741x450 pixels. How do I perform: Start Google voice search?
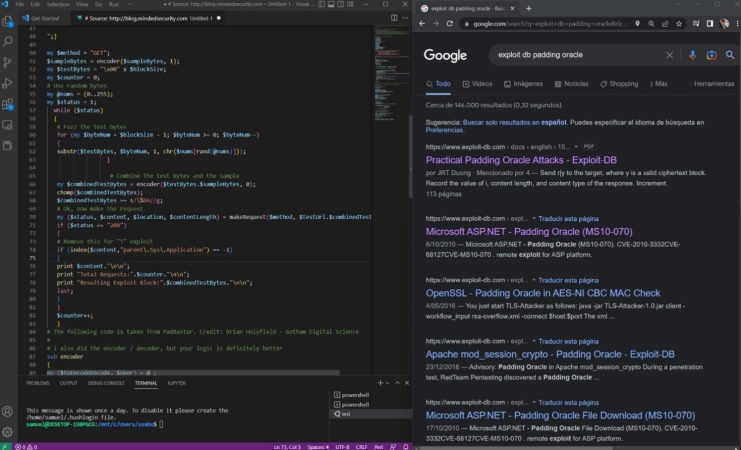click(692, 55)
